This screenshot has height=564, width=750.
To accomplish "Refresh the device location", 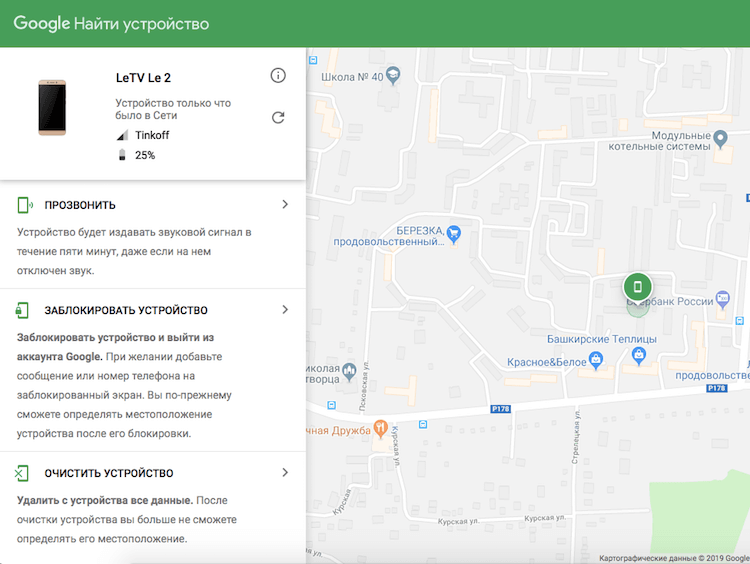I will [x=278, y=118].
